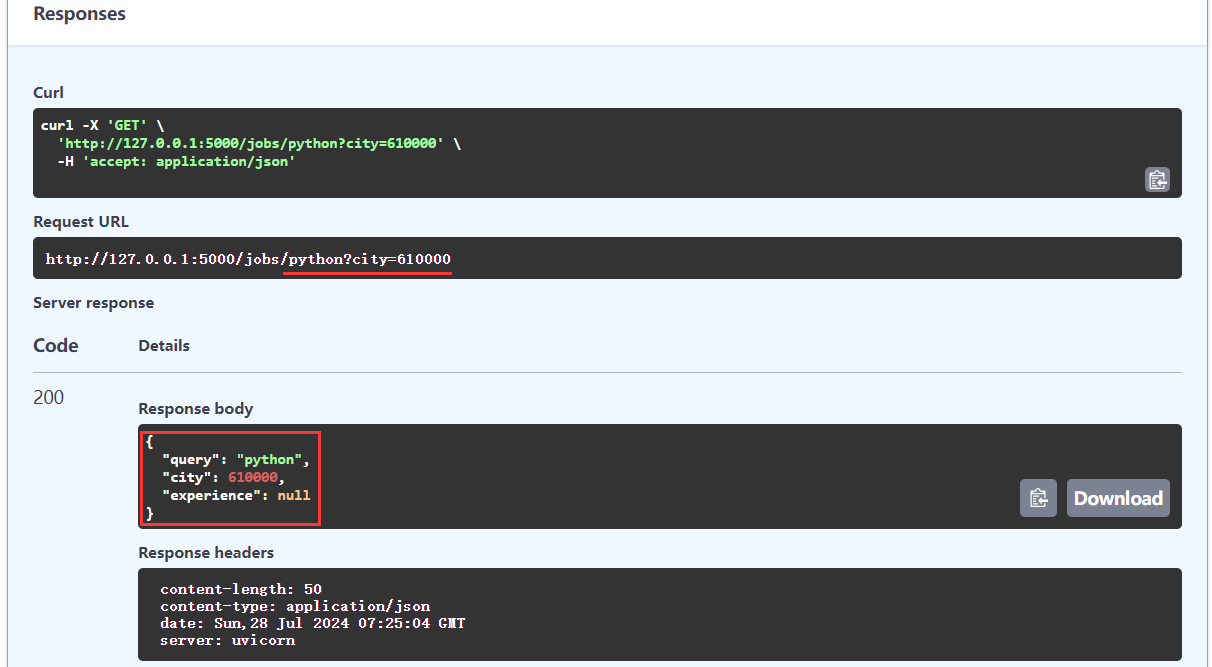Click the Request URL text
This screenshot has width=1212, height=667.
coord(248,259)
